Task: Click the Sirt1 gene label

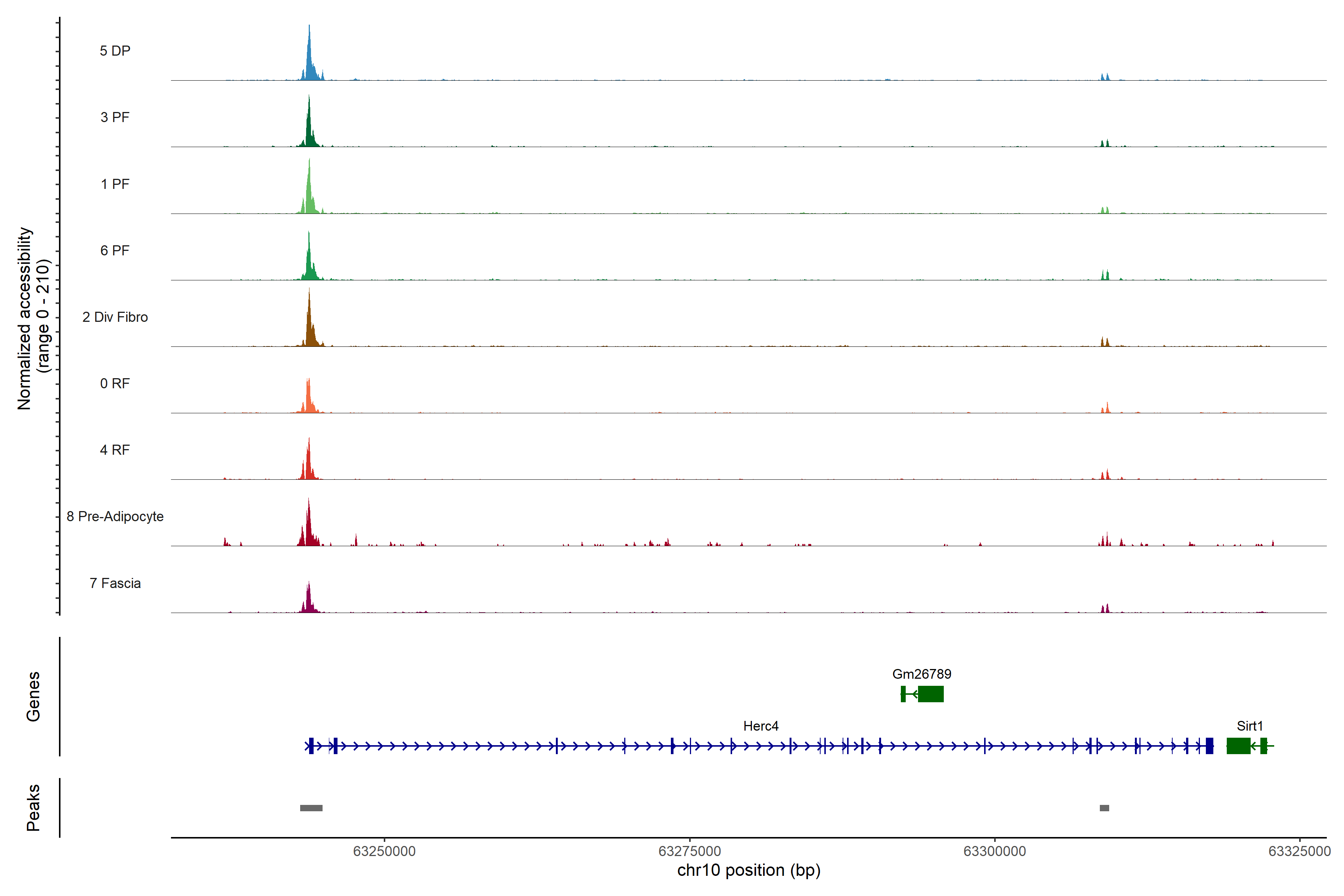Action: click(1249, 726)
